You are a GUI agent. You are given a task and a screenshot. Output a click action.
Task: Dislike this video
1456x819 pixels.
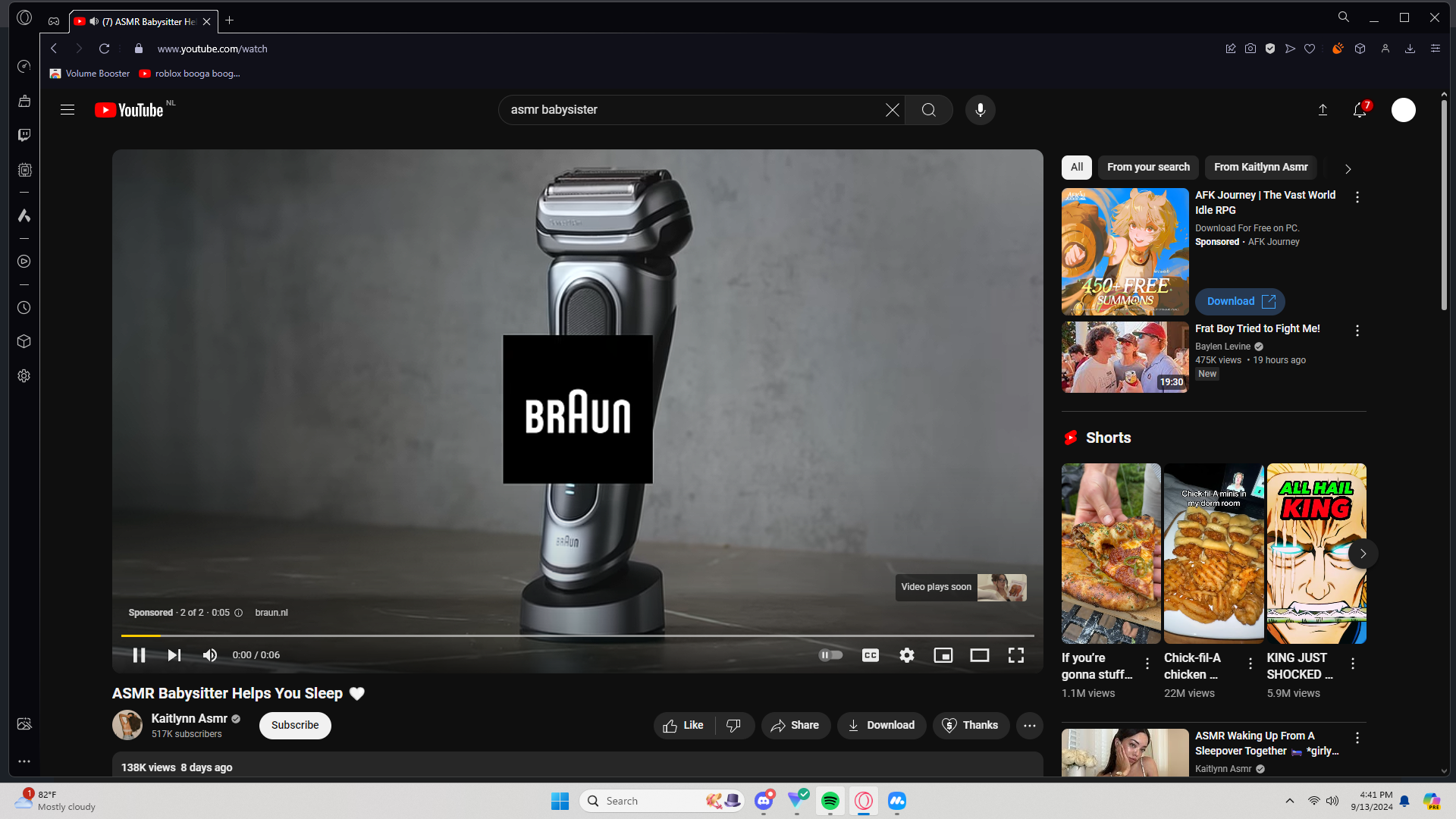coord(734,726)
